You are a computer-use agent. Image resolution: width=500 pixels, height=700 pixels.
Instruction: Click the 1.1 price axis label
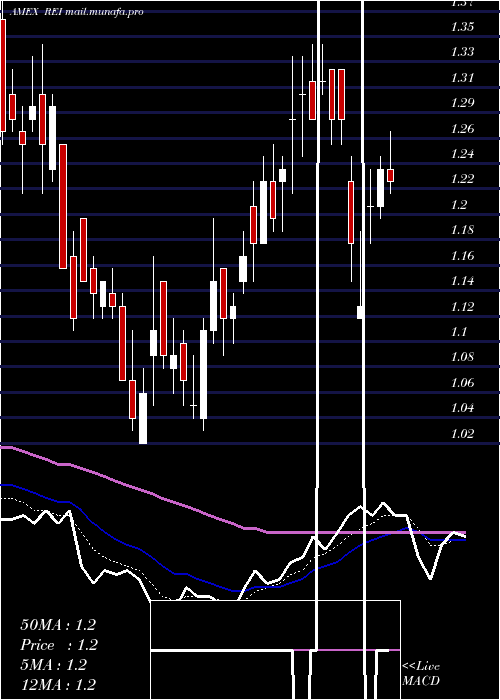point(459,332)
